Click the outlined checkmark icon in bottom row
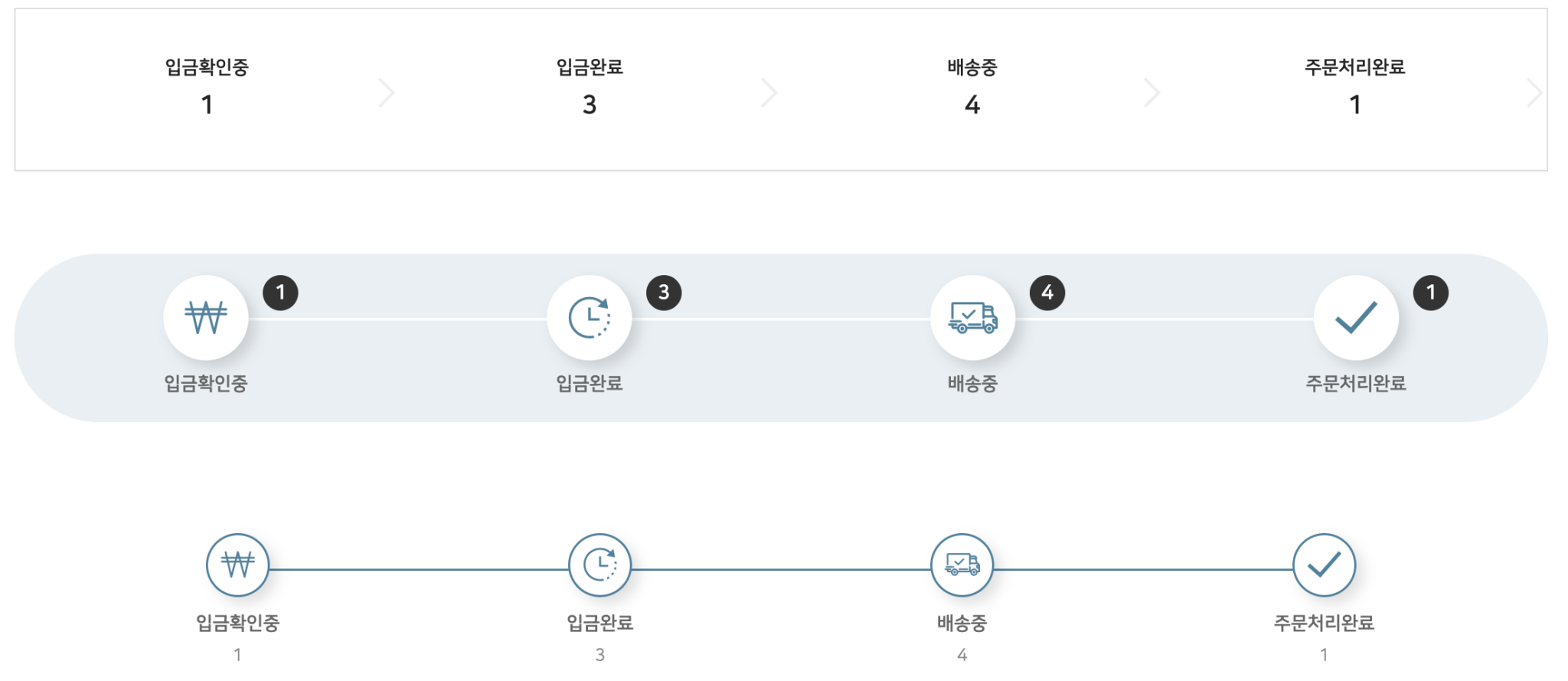The width and height of the screenshot is (1568, 681). [1324, 565]
